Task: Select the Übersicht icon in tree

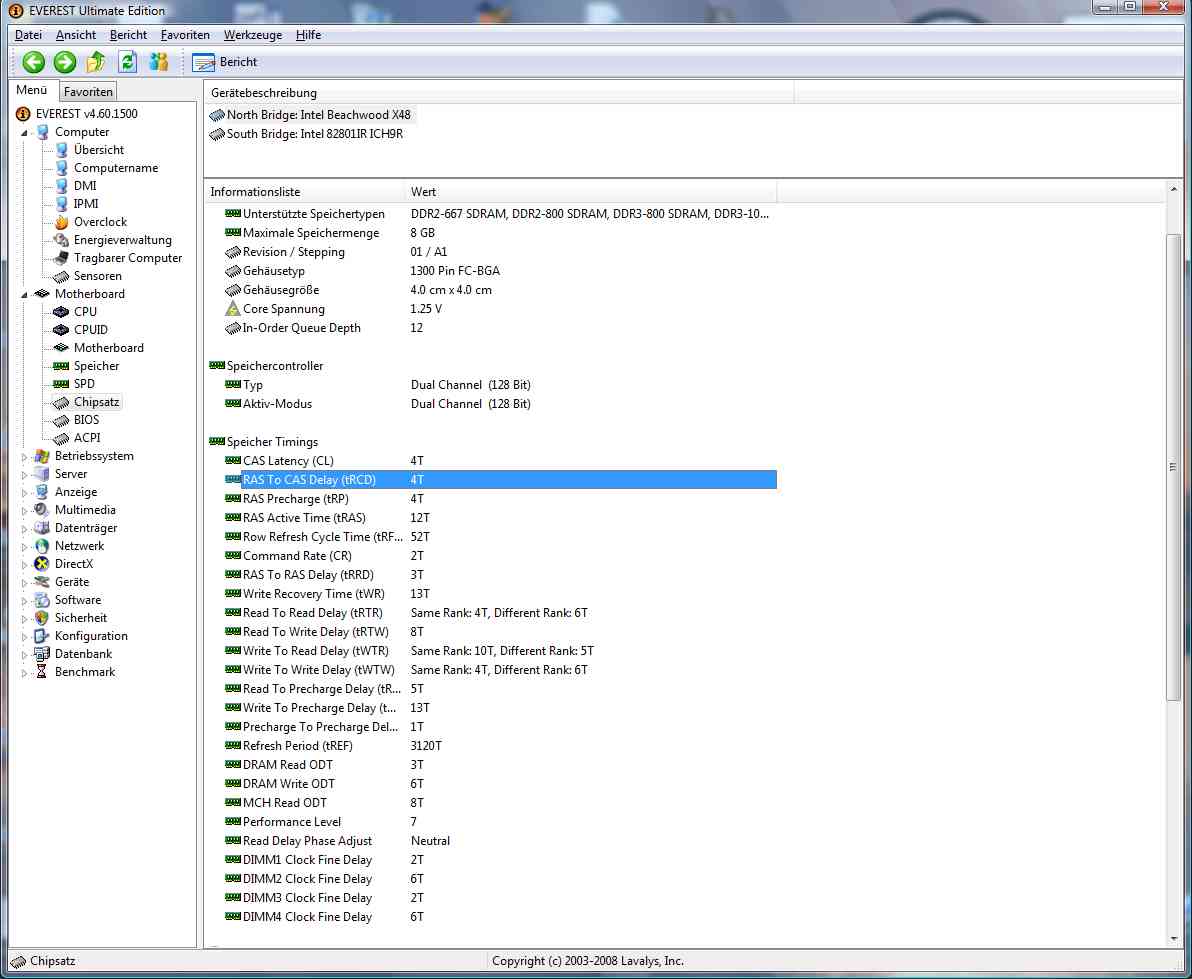Action: (62, 150)
